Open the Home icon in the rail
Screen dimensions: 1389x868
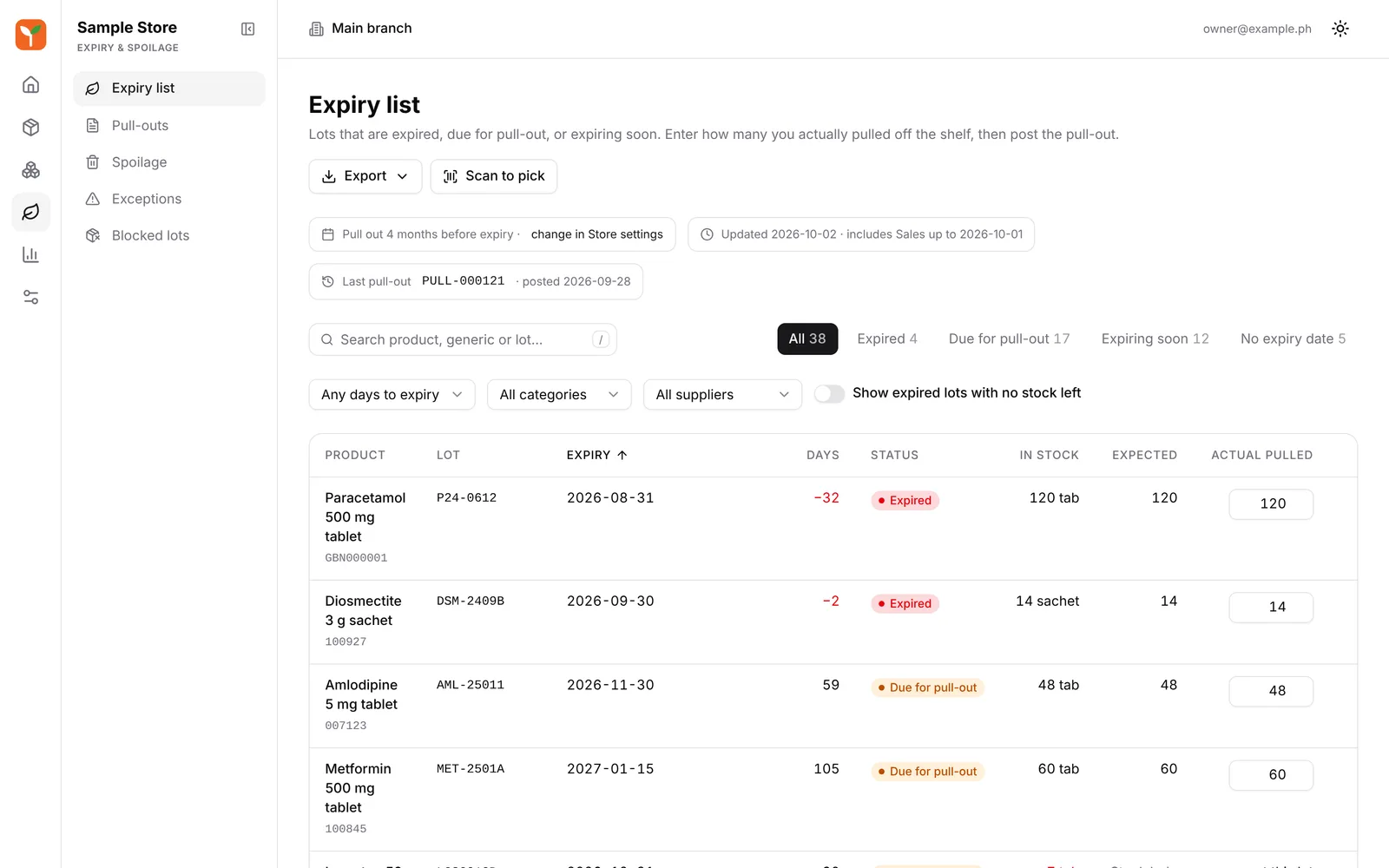pos(30,84)
